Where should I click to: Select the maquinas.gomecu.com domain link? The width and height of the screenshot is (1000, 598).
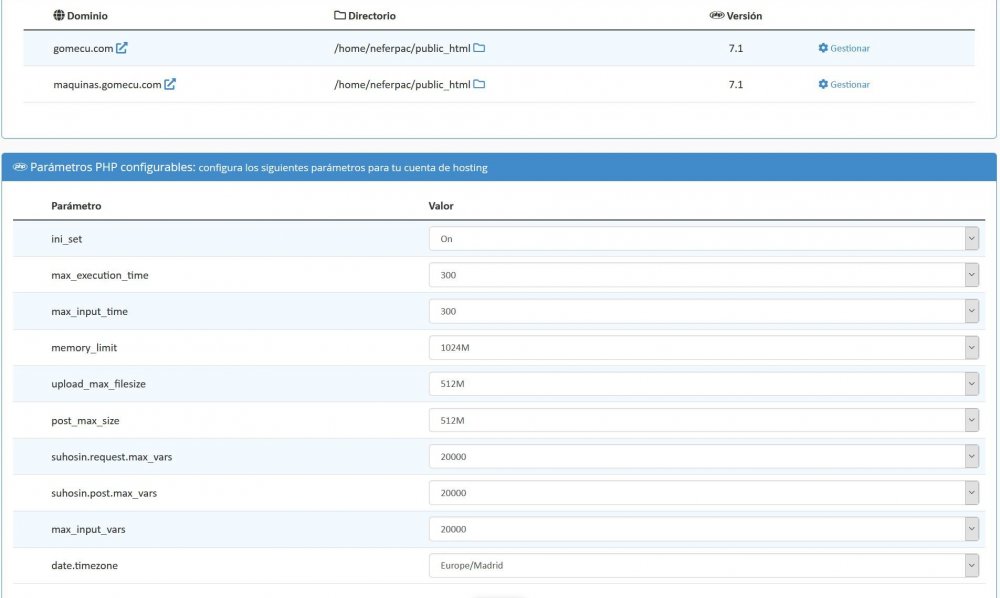click(x=106, y=84)
